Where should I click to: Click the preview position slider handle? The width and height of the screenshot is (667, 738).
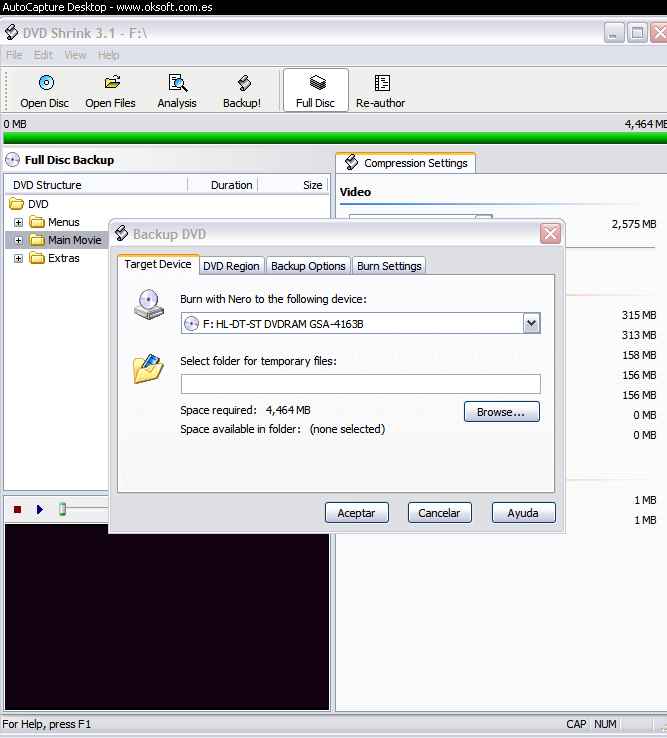pyautogui.click(x=62, y=509)
